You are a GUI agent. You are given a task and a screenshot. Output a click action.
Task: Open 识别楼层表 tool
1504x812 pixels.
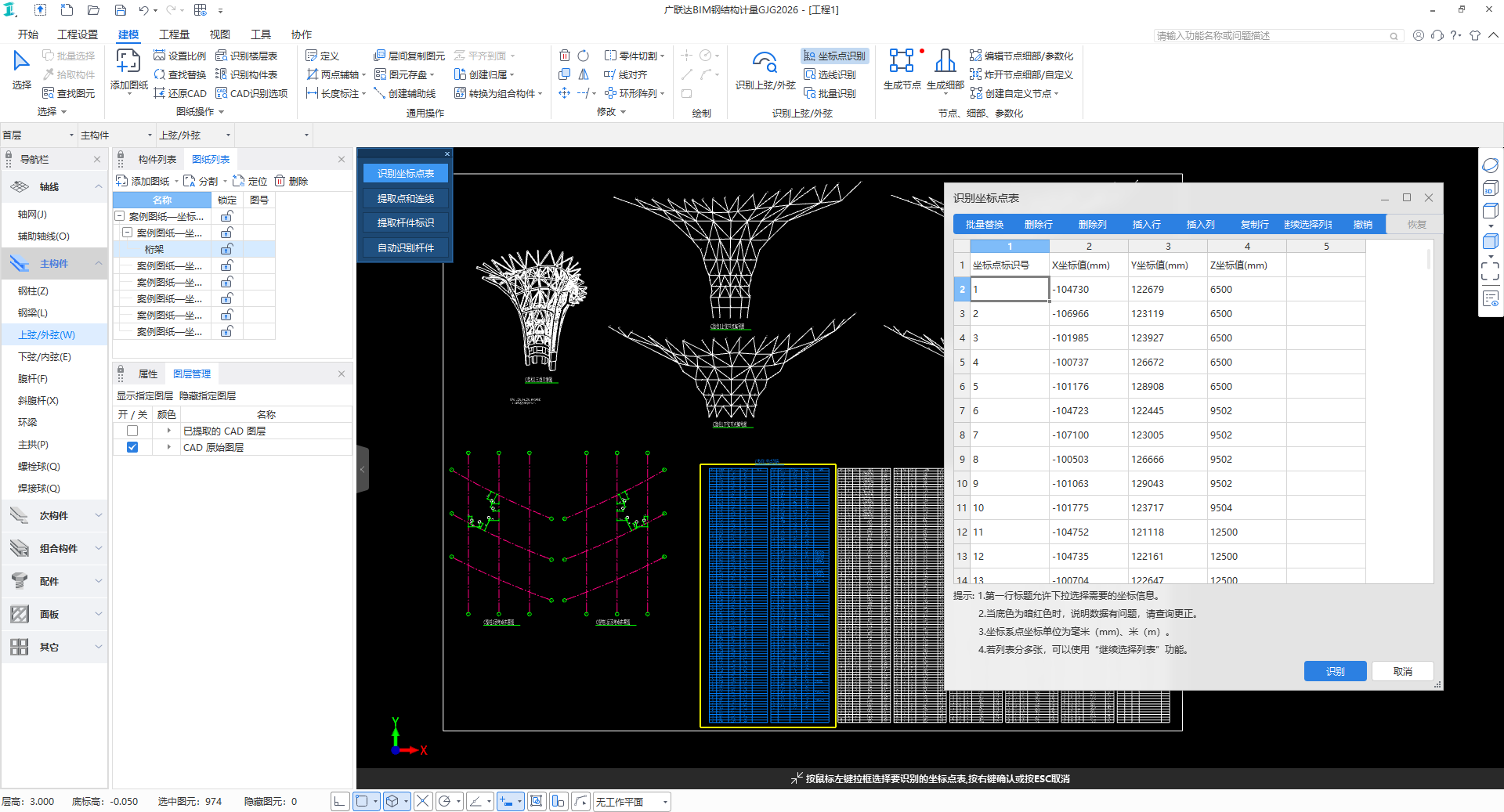(x=246, y=56)
